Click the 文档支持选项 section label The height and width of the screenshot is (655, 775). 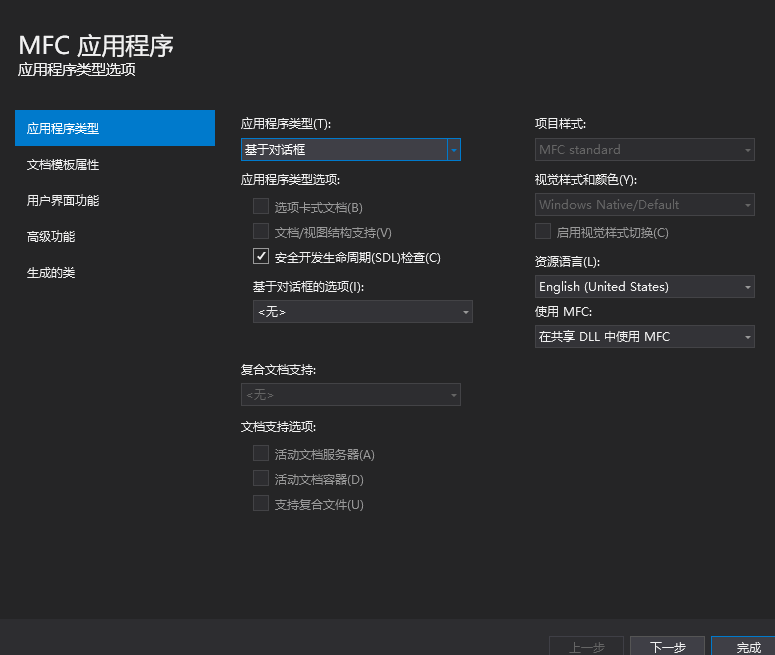(x=278, y=427)
